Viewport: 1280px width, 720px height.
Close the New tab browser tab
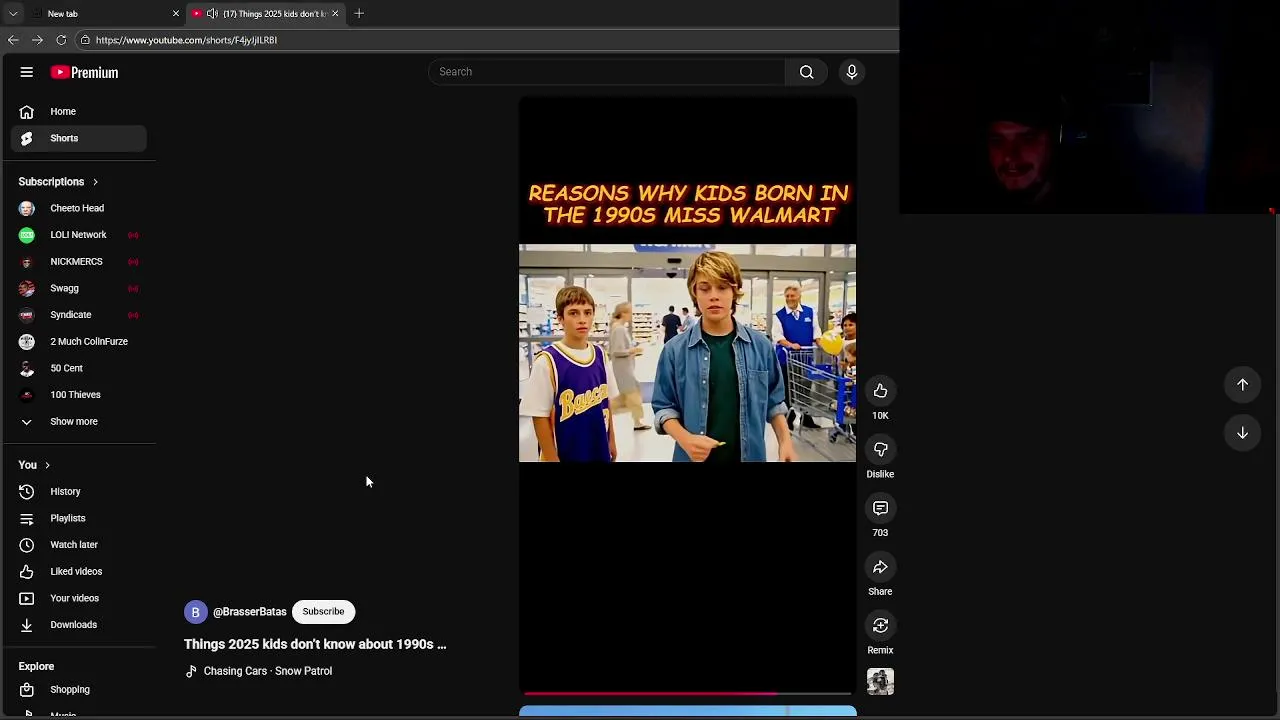(176, 14)
